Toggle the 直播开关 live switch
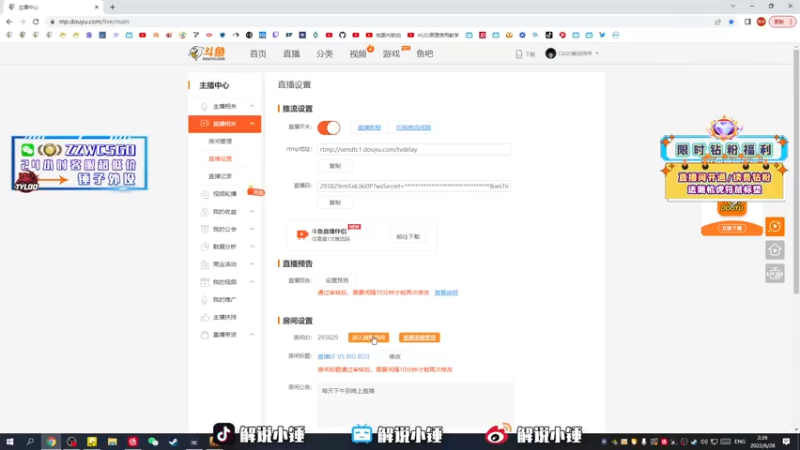The width and height of the screenshot is (800, 450). (329, 128)
